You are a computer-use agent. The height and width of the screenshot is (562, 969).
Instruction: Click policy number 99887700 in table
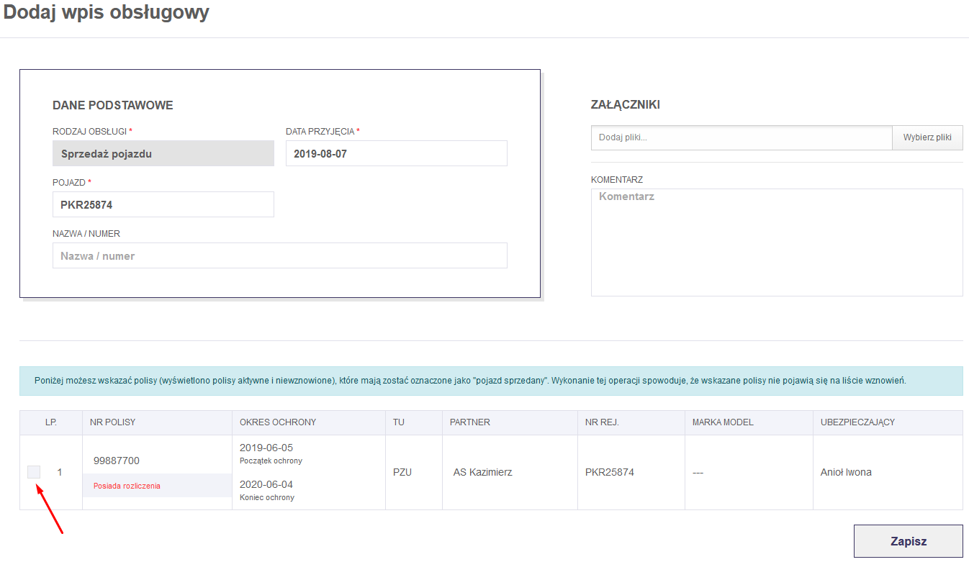(116, 461)
